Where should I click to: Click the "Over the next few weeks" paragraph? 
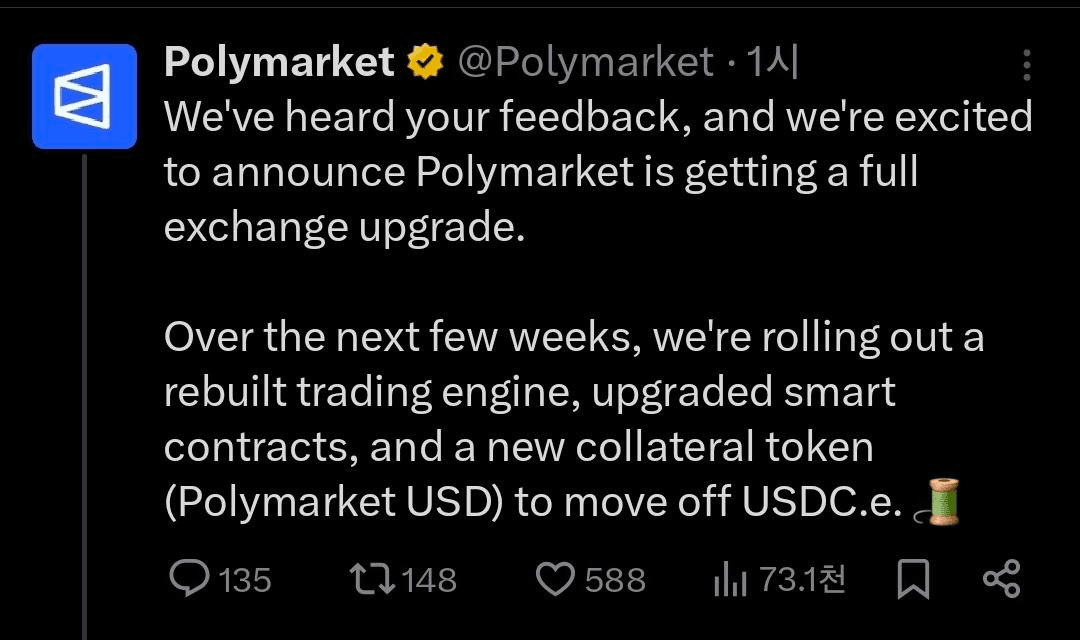pos(573,420)
